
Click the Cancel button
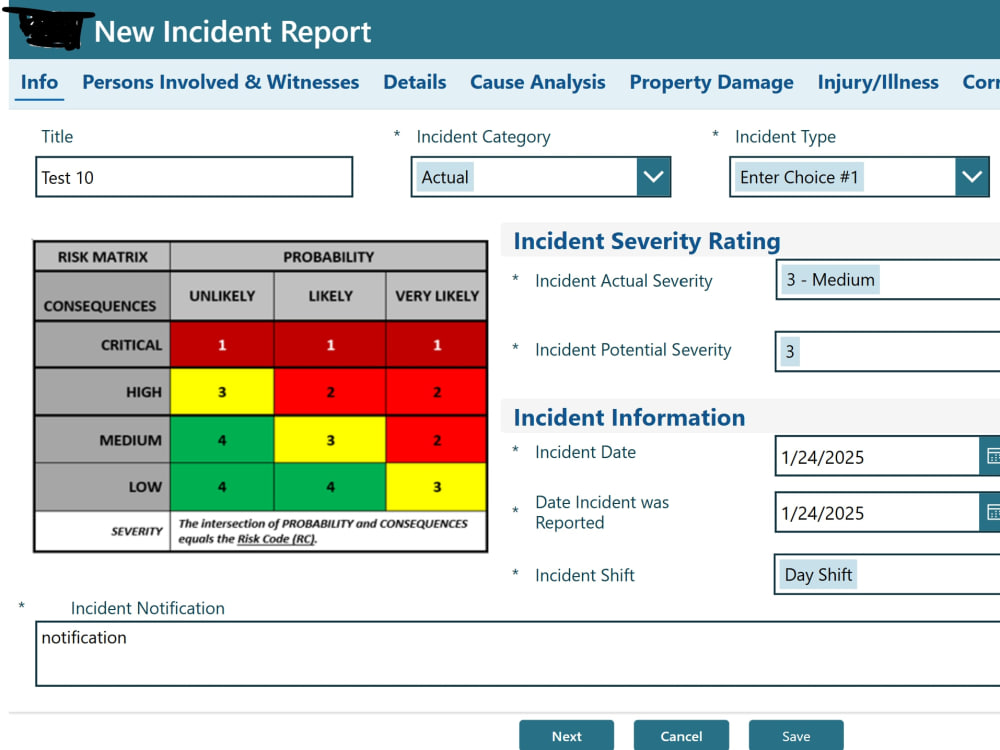point(681,736)
